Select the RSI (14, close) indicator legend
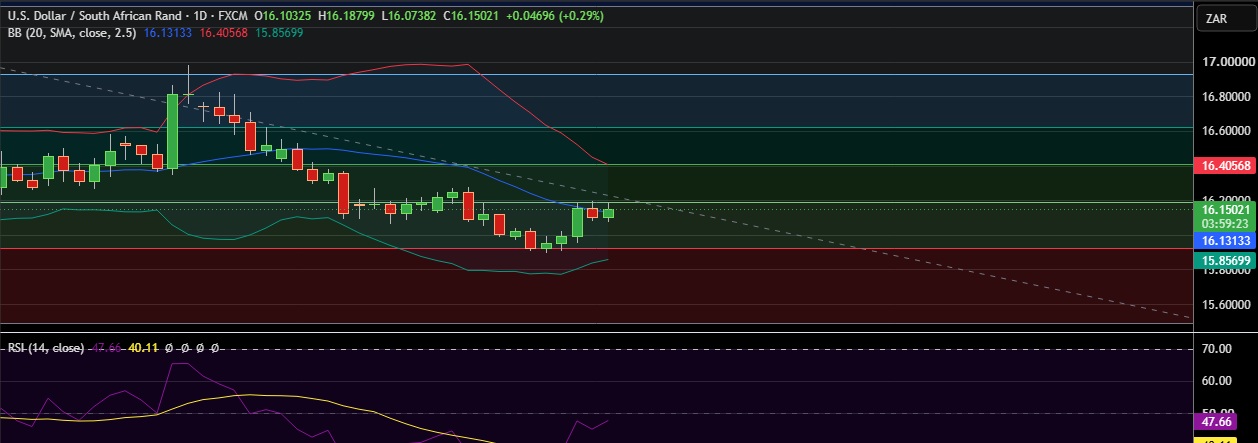The height and width of the screenshot is (443, 1258). pyautogui.click(x=46, y=348)
